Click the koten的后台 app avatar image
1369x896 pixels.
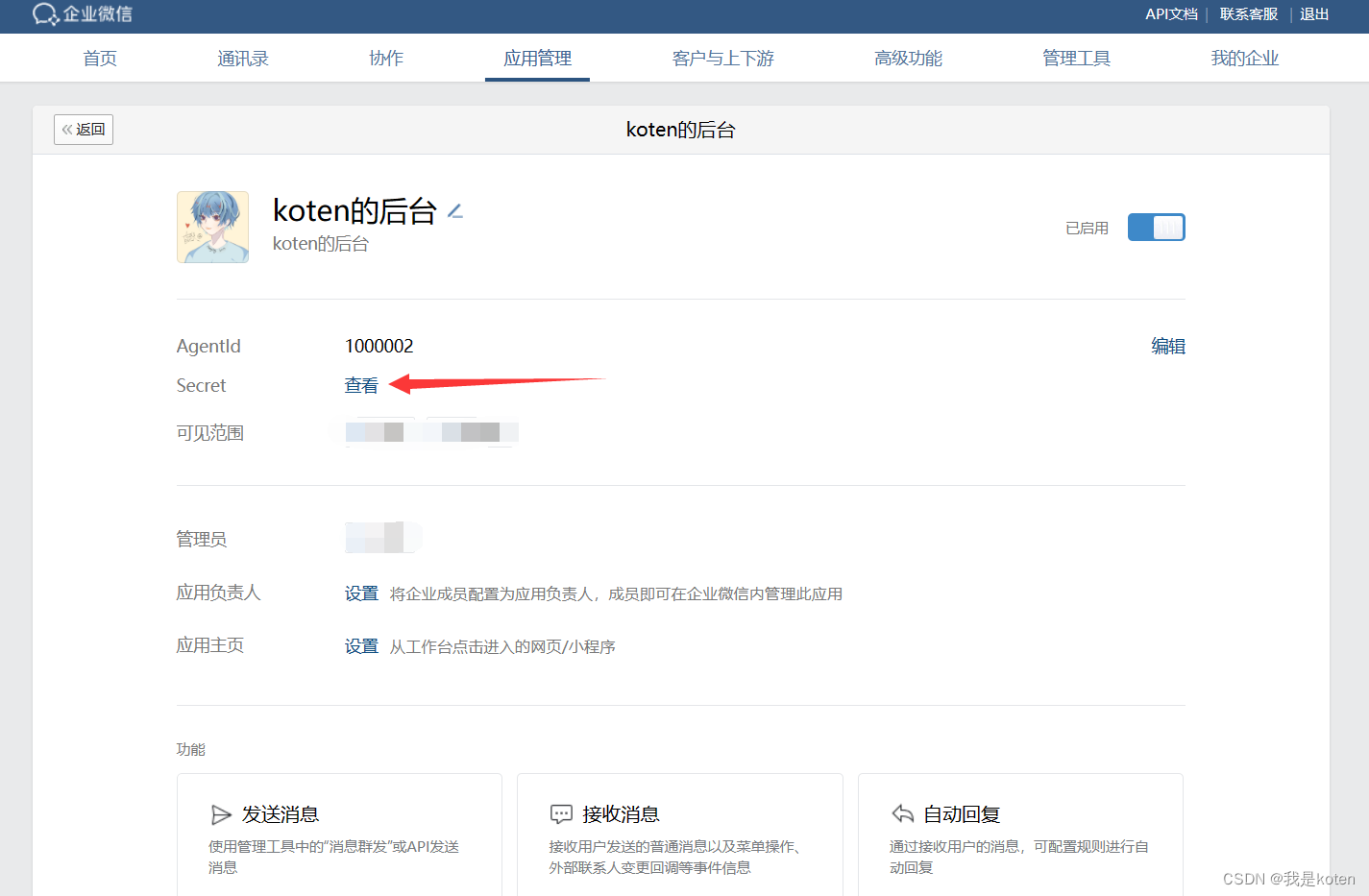point(212,227)
